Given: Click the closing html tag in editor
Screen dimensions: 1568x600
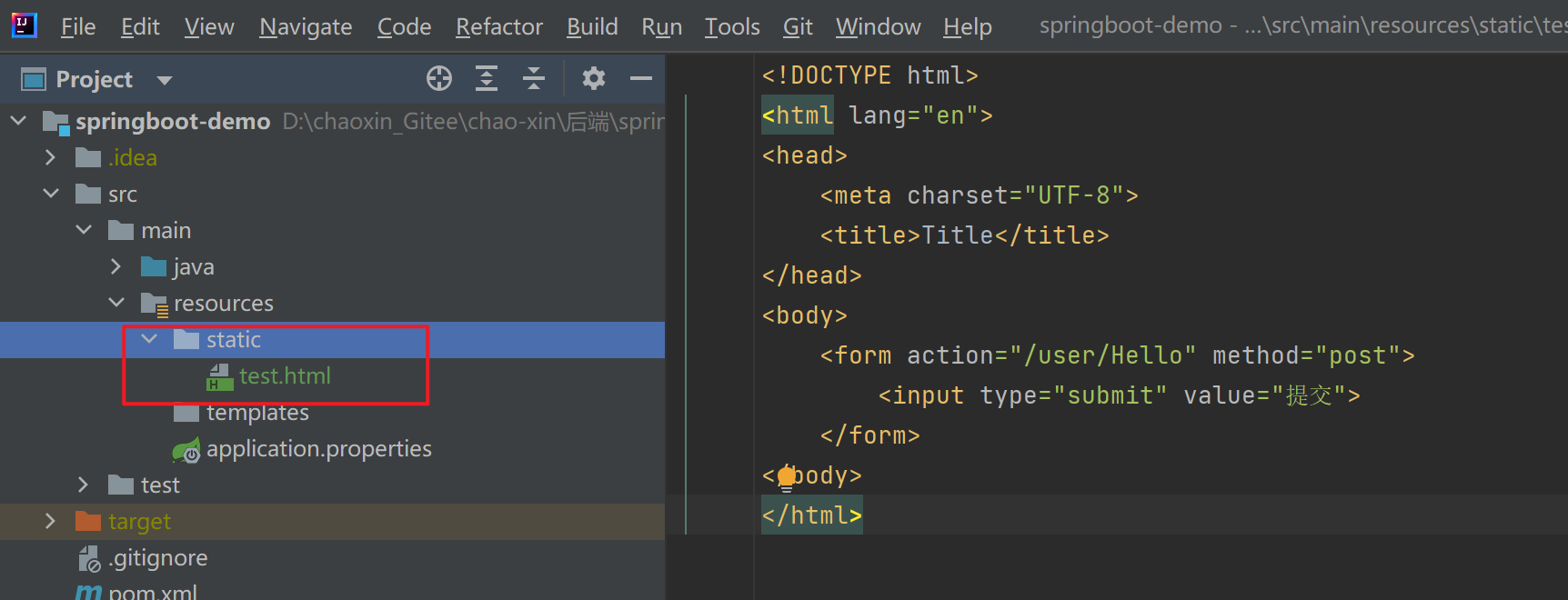Looking at the screenshot, I should point(811,515).
